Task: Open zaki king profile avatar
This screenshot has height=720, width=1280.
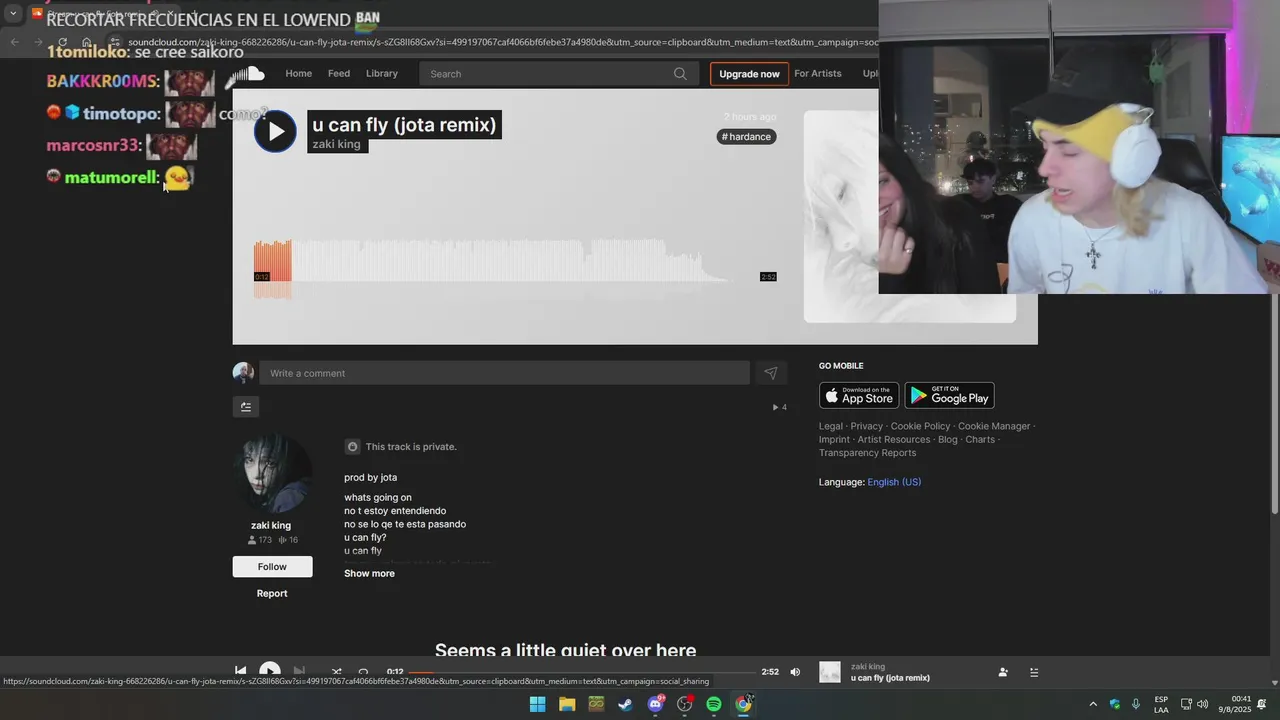Action: click(x=272, y=473)
